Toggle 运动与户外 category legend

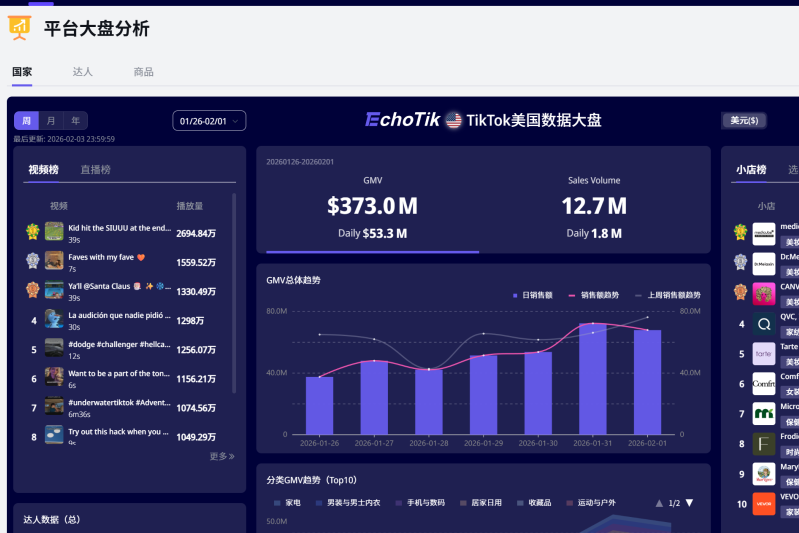pos(591,503)
